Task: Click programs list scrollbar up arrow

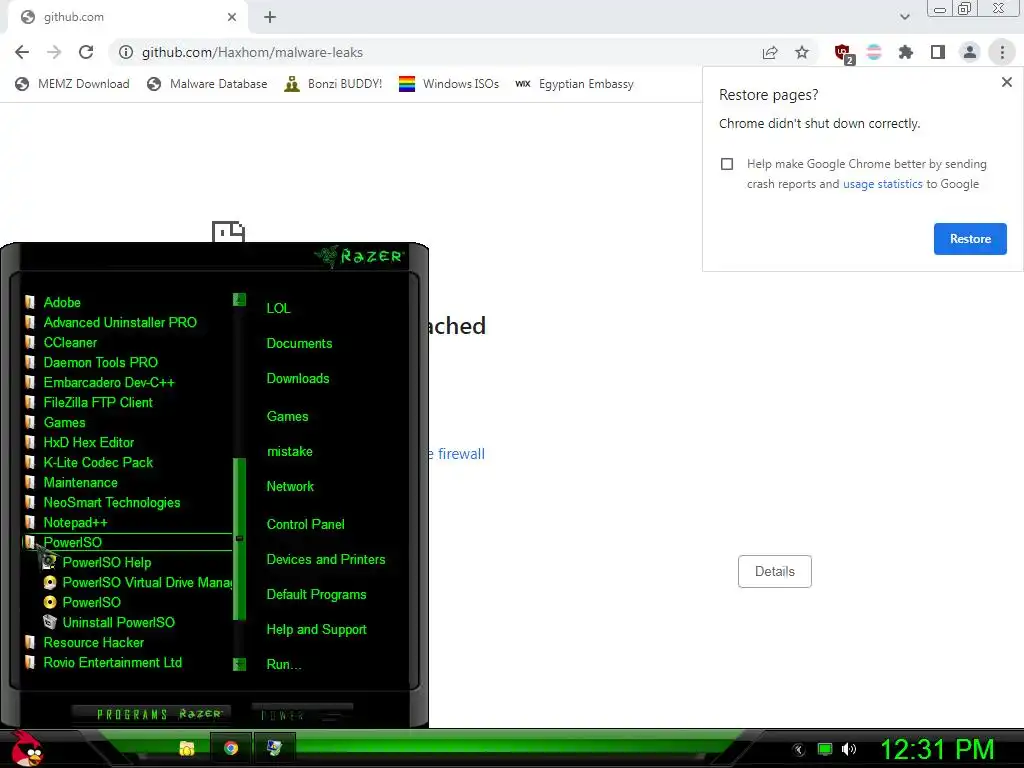Action: point(239,300)
